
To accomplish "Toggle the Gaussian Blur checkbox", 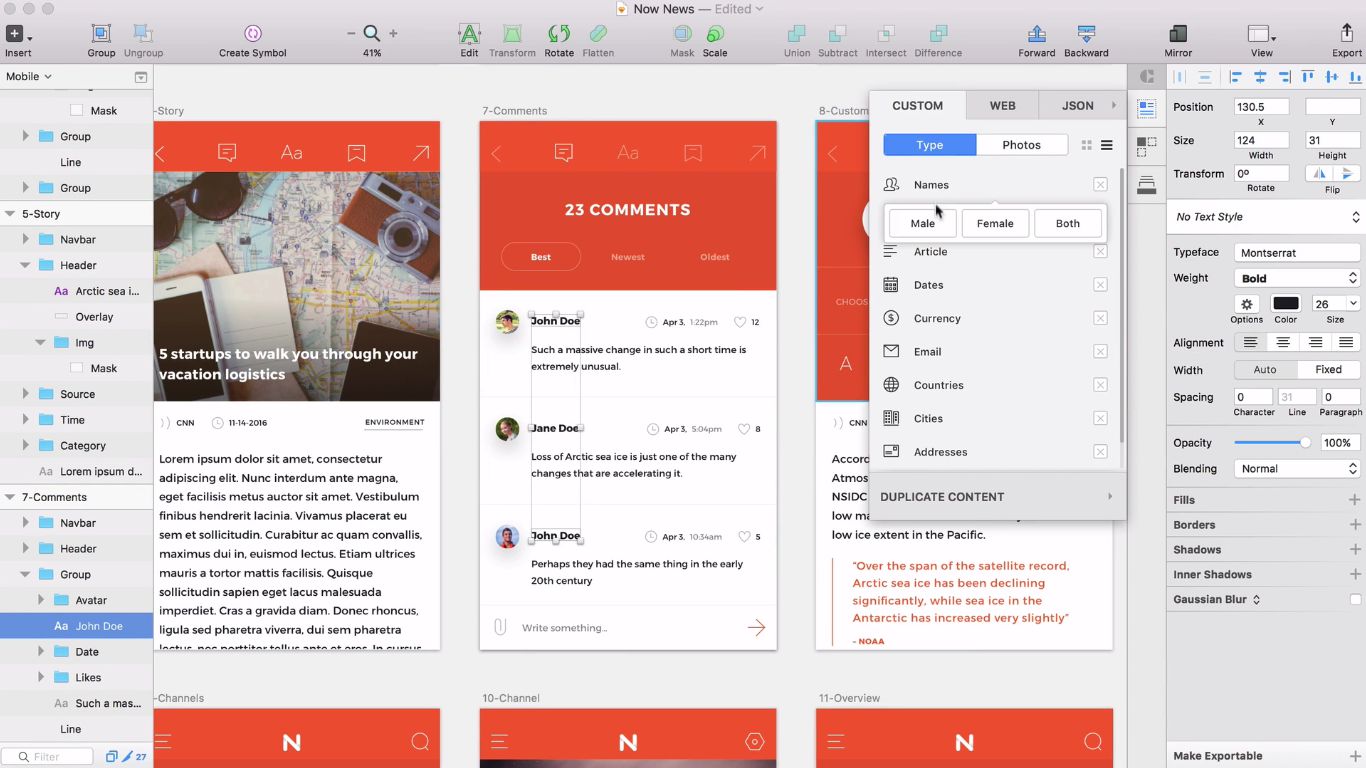I will [x=1355, y=600].
